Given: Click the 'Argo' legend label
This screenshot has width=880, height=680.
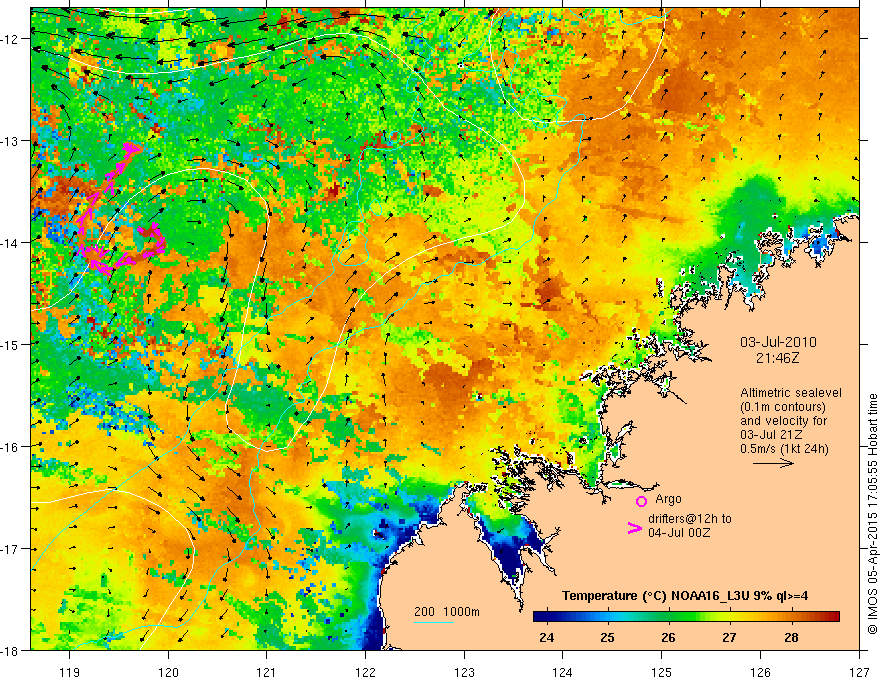Looking at the screenshot, I should pyautogui.click(x=668, y=499).
